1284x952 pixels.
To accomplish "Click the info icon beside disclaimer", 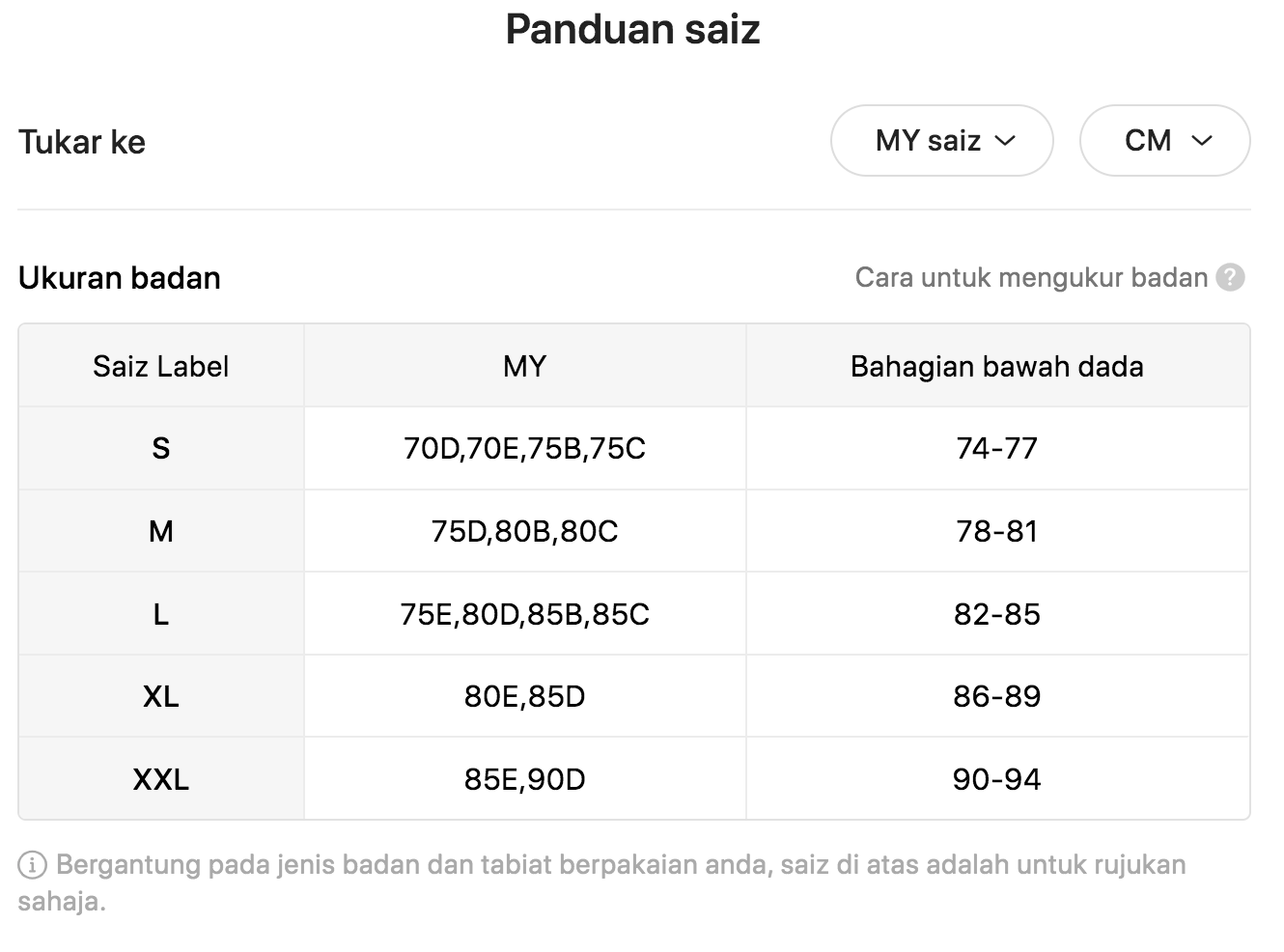I will point(32,866).
